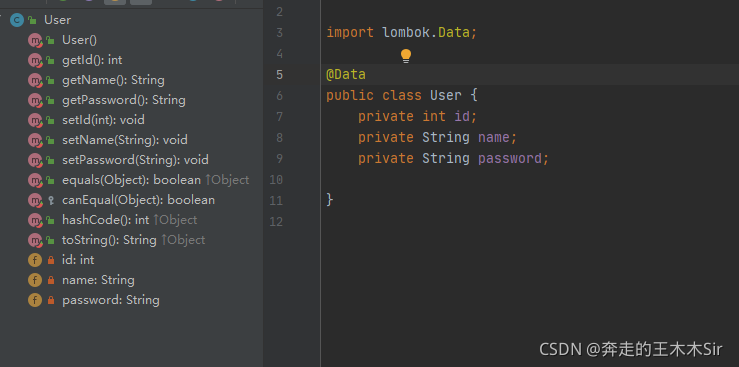Click gutter line number 10
Viewport: 739px width, 367px height.
coord(276,179)
